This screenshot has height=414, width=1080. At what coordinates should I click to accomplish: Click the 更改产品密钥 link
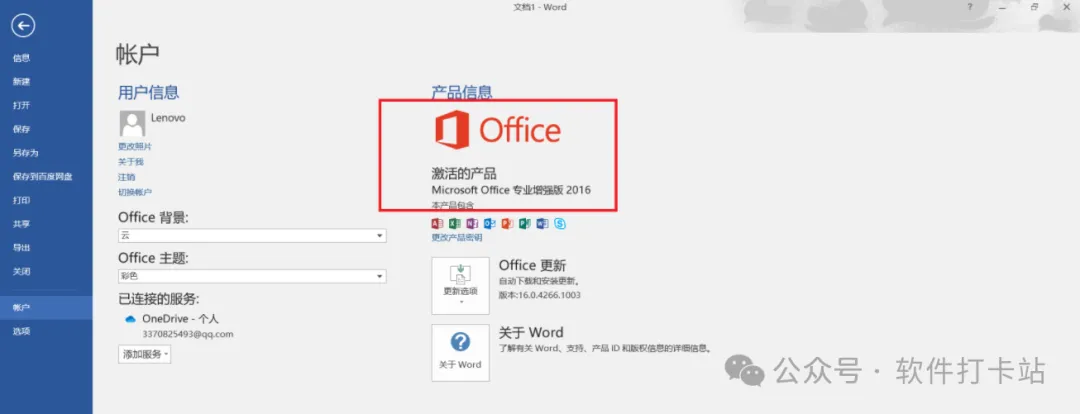coord(457,238)
